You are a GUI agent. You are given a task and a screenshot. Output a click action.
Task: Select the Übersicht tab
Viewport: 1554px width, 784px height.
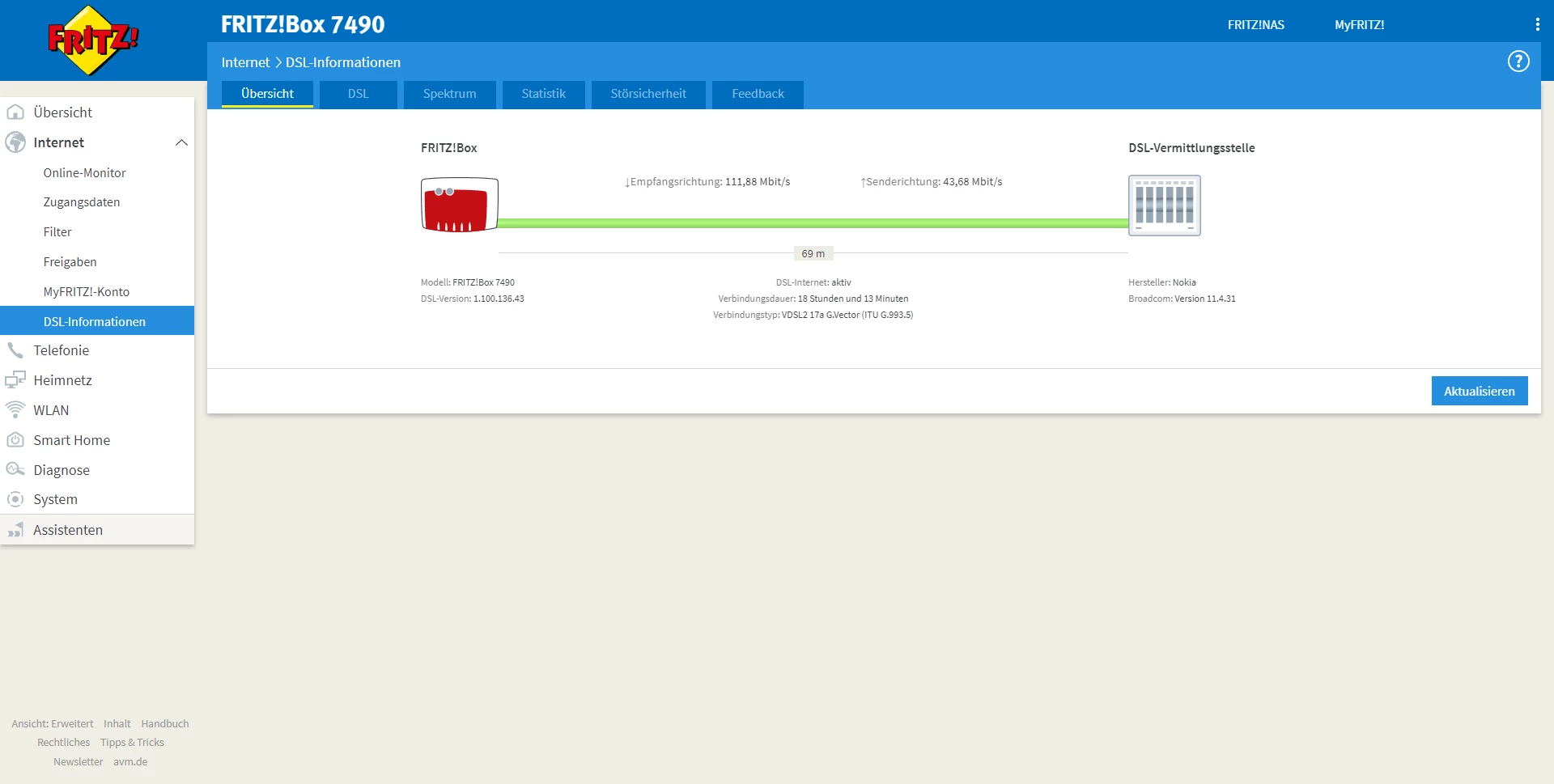click(x=267, y=94)
